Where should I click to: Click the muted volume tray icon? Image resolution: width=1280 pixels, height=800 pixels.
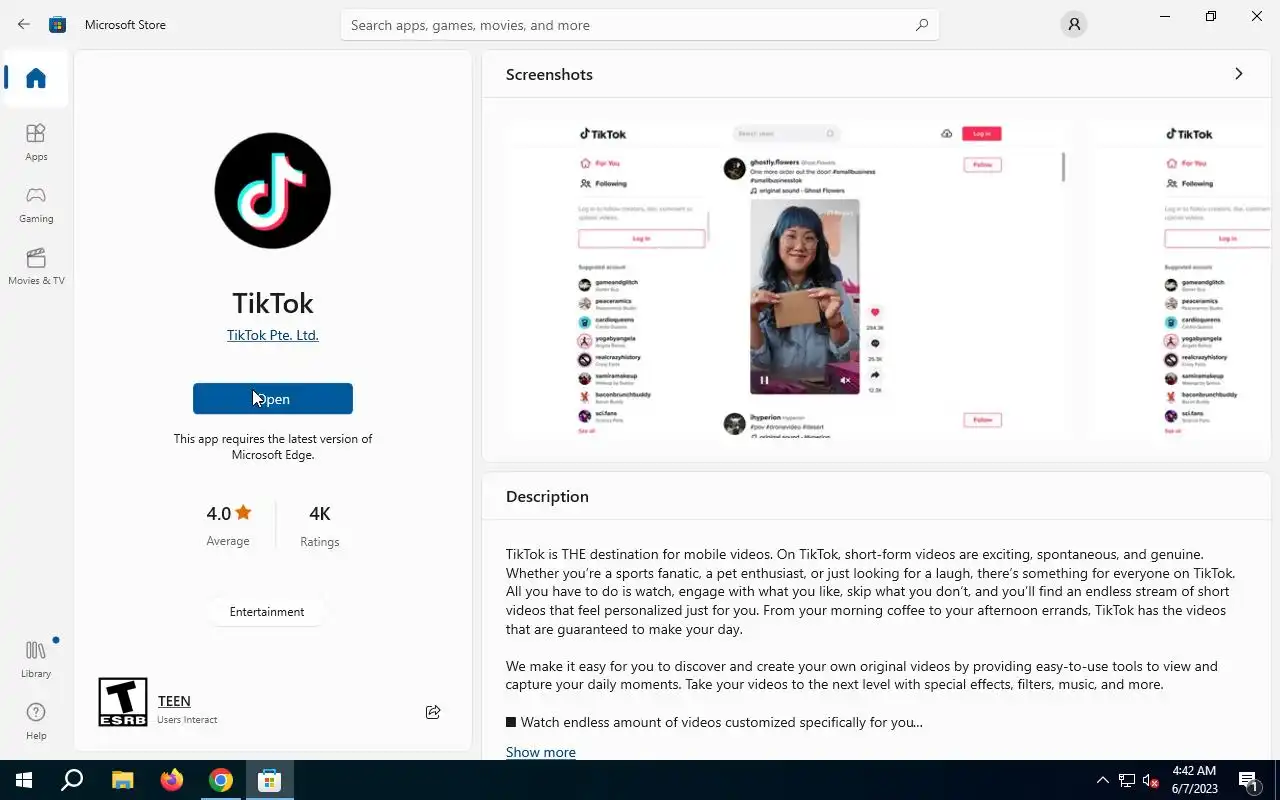tap(1151, 780)
